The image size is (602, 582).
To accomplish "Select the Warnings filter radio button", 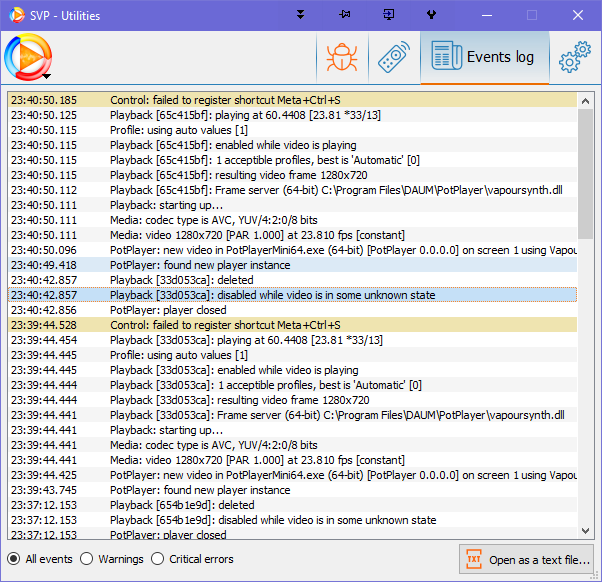I will point(87,559).
